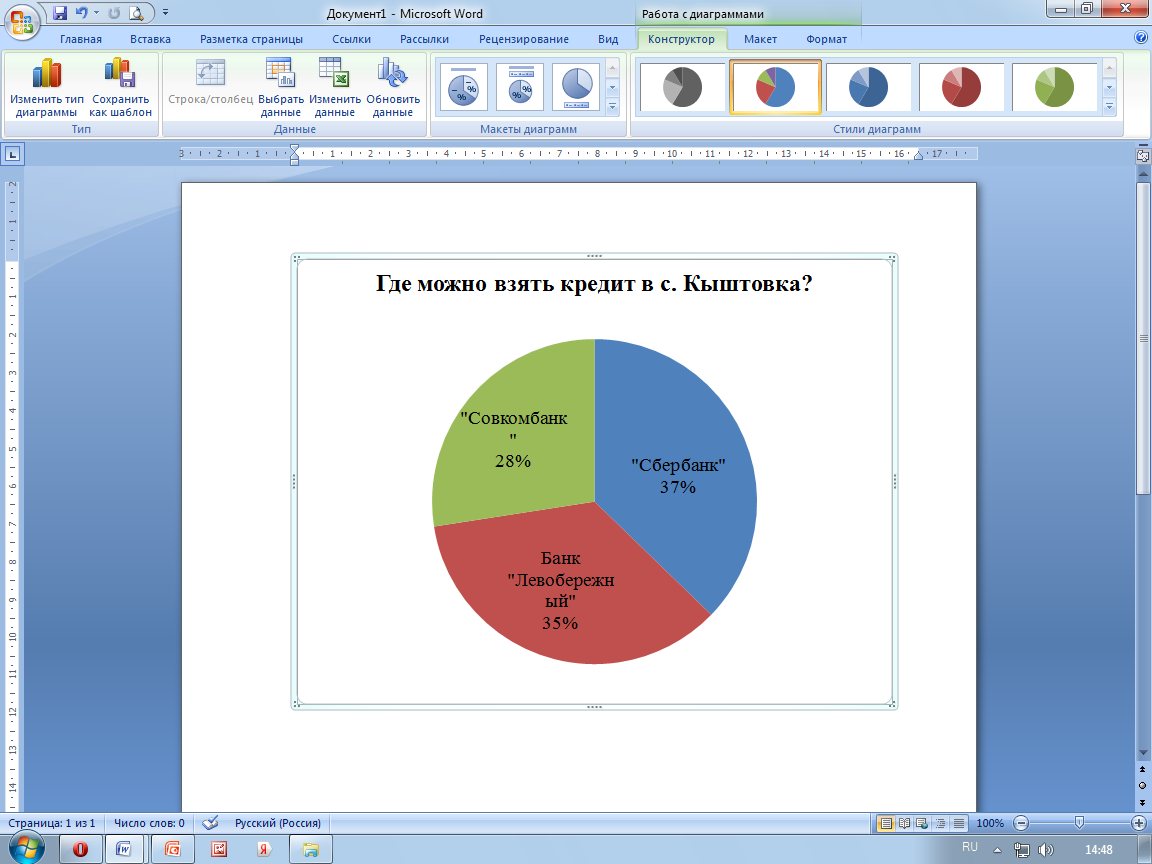The height and width of the screenshot is (864, 1152).
Task: Open the Главная tab
Action: click(x=81, y=39)
